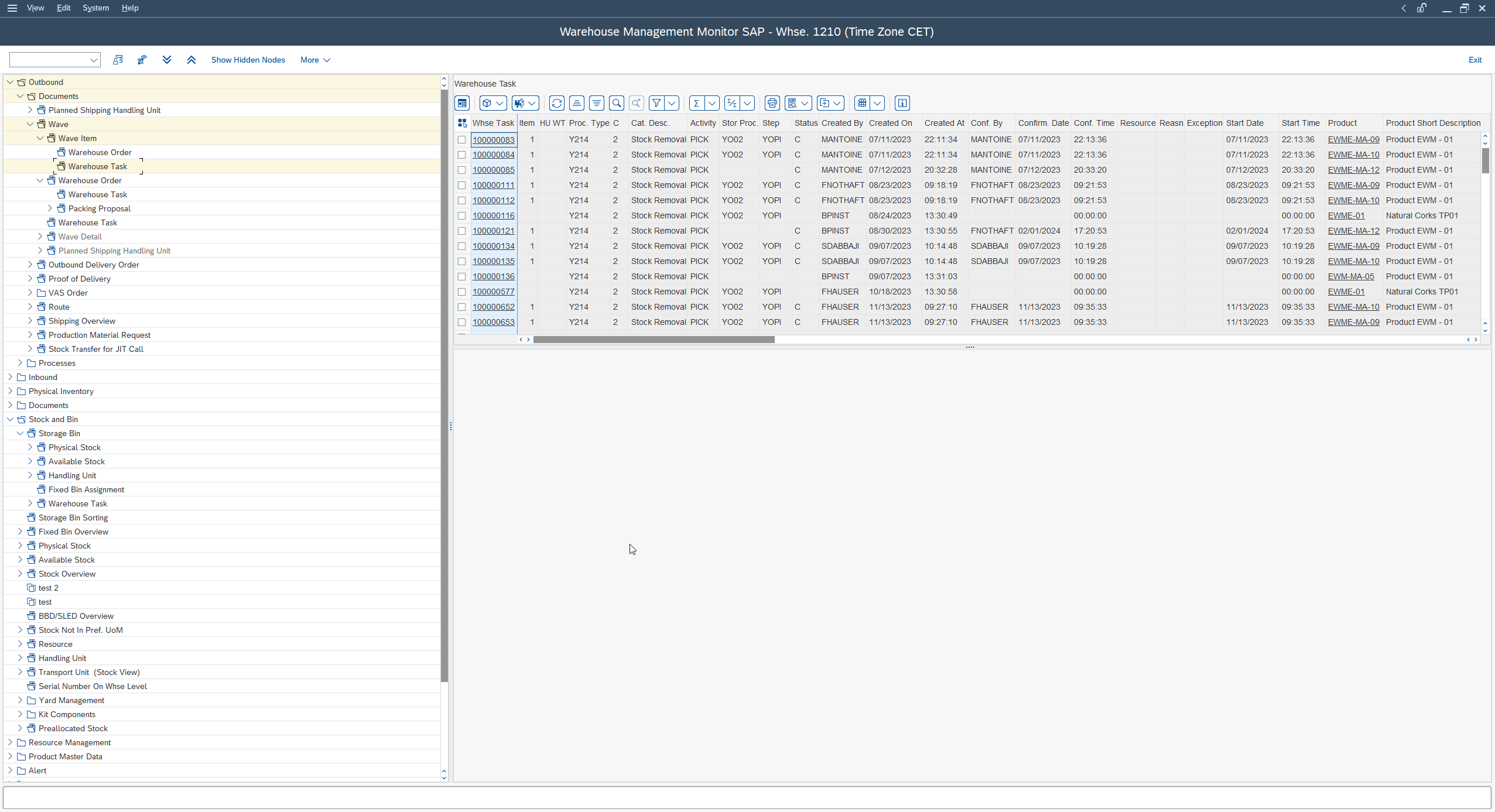1495x812 pixels.
Task: Click the Find magnifier icon
Action: 616,103
